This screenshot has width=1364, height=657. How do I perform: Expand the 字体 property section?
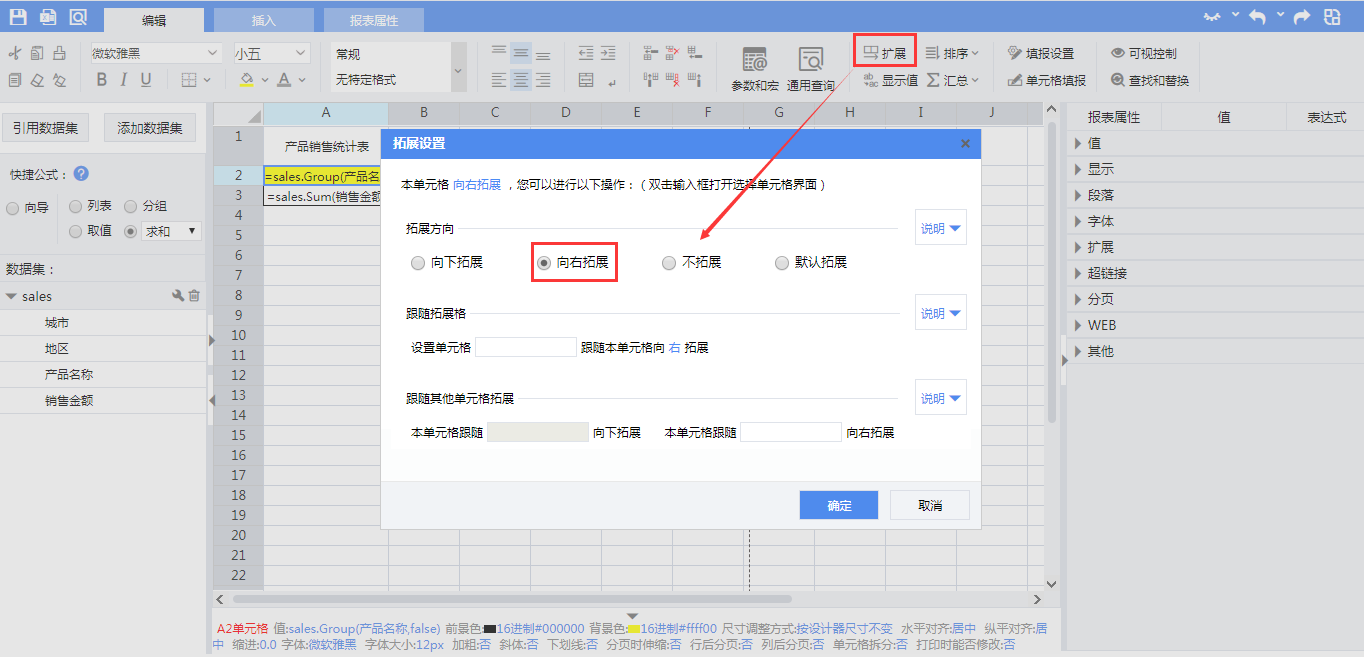[x=1100, y=221]
